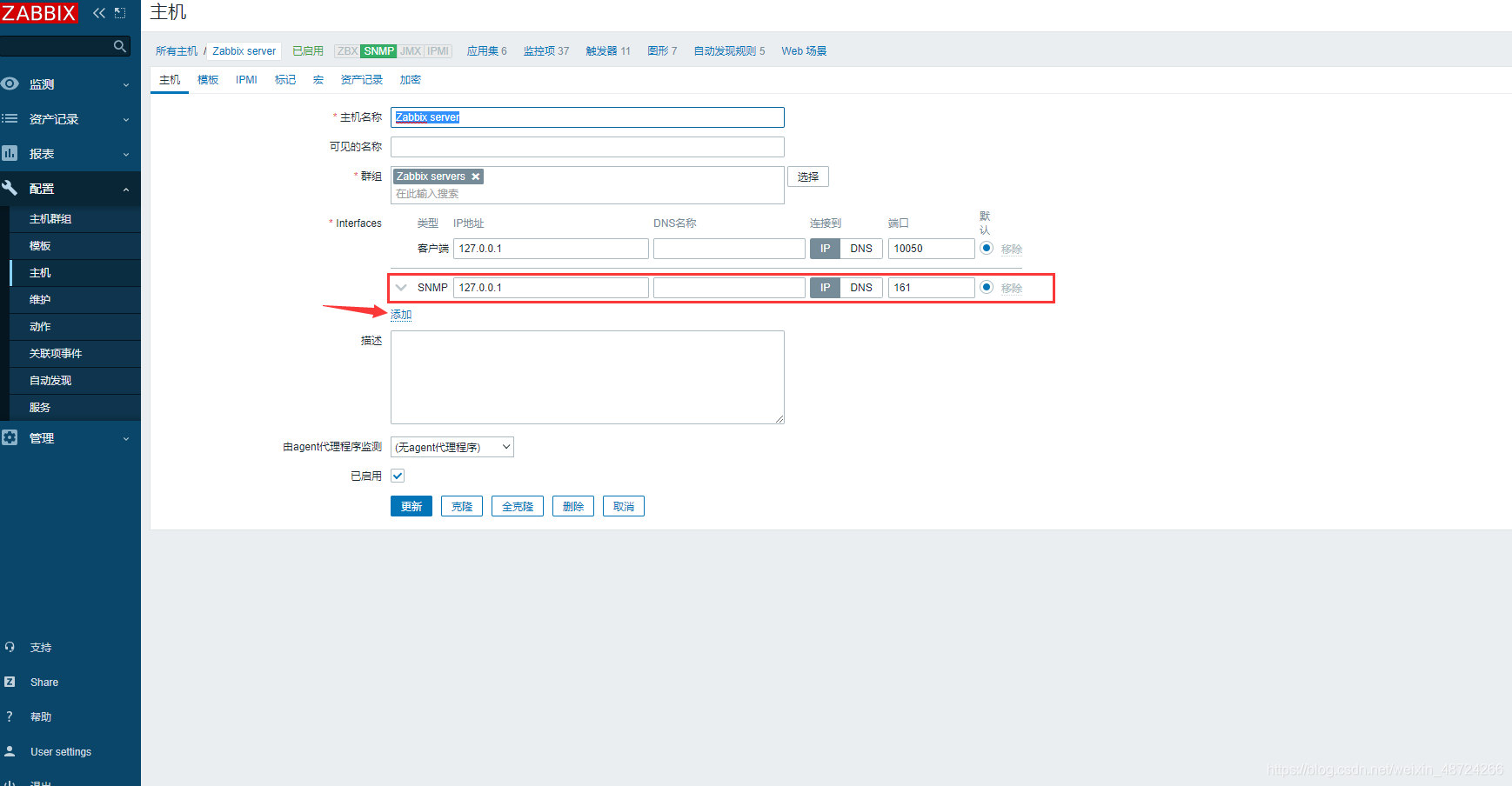Expand SNMP interface details chevron
The width and height of the screenshot is (1512, 786).
(x=401, y=288)
